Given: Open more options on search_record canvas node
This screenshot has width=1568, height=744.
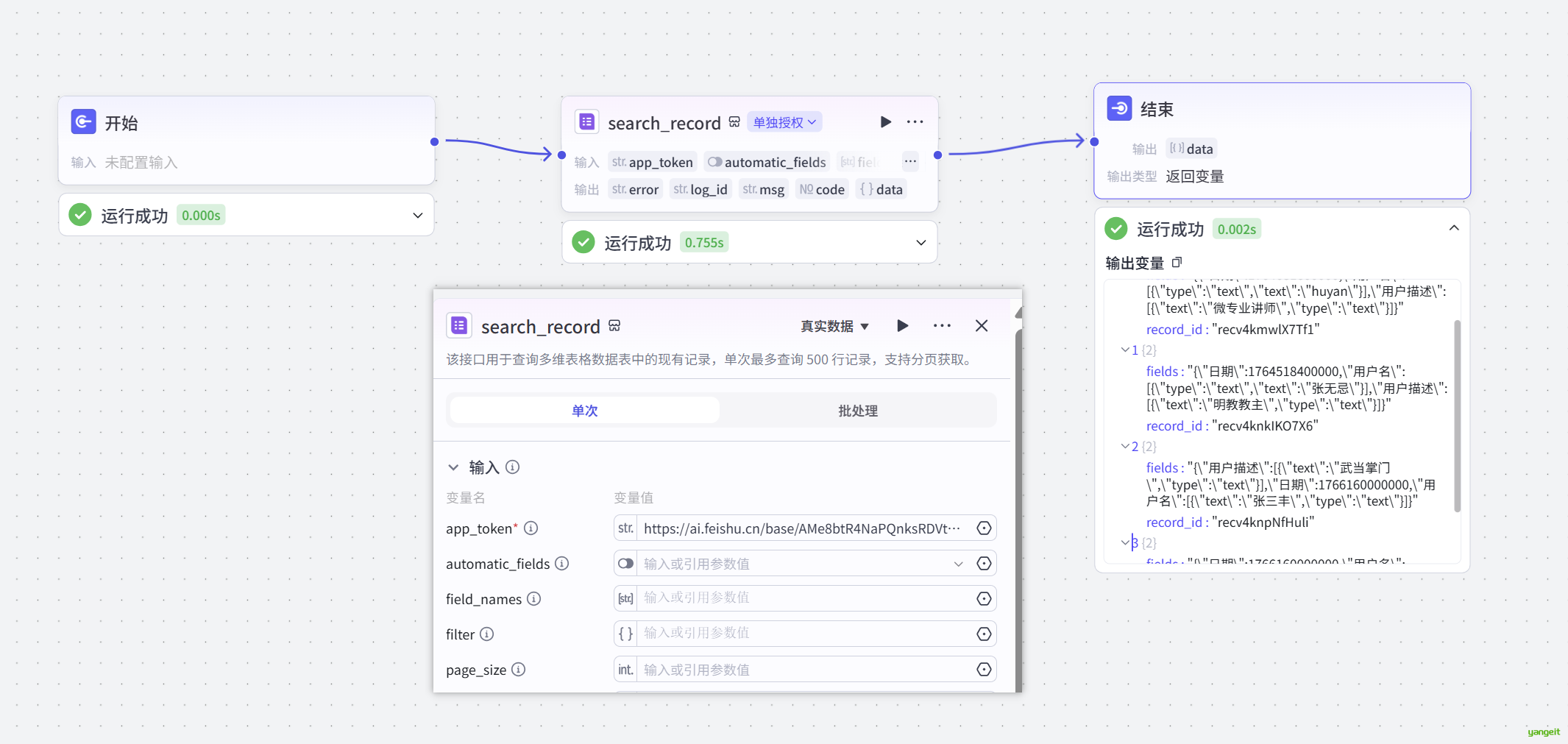Looking at the screenshot, I should point(915,122).
